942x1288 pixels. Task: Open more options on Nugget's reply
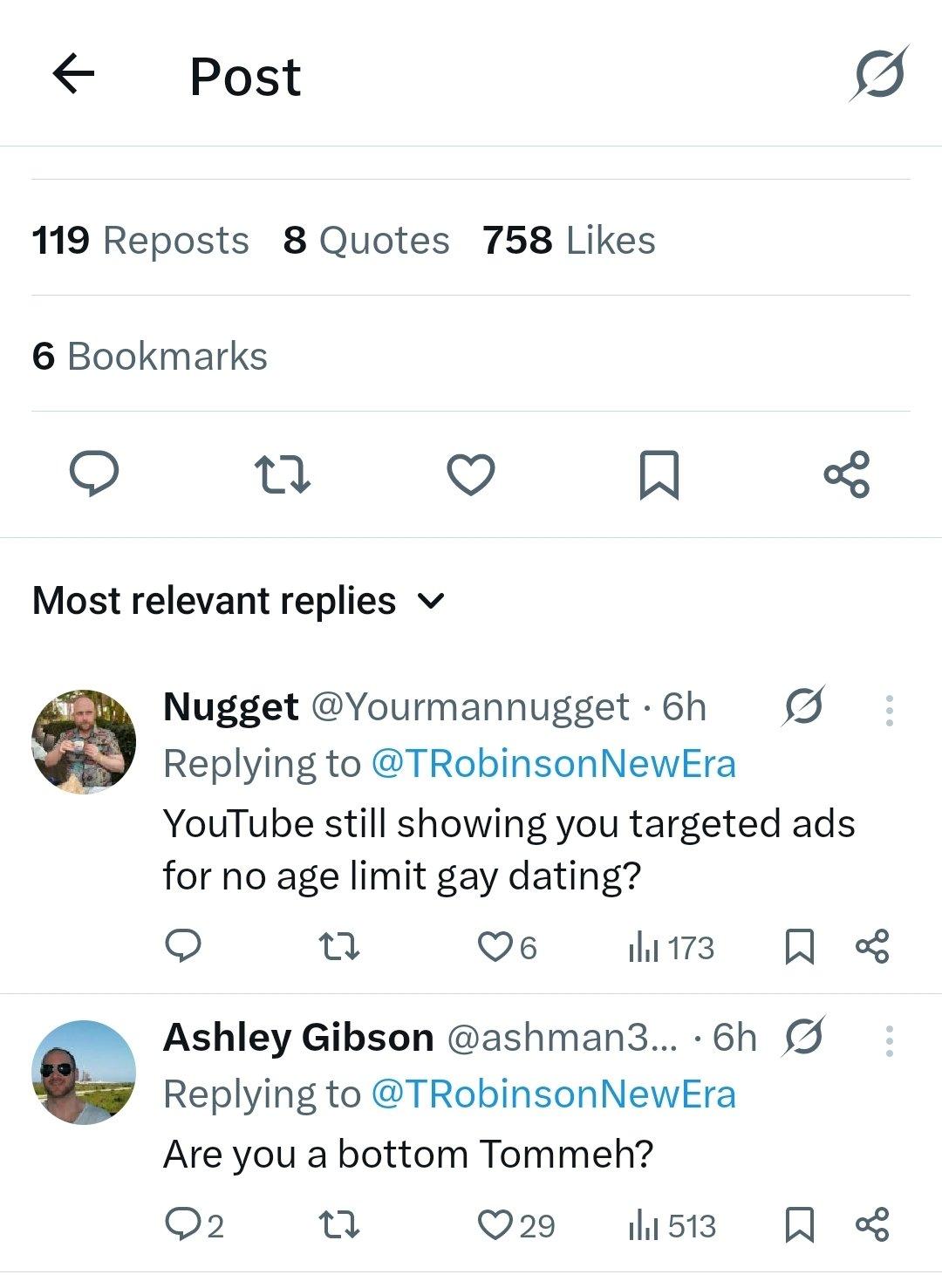tap(889, 711)
